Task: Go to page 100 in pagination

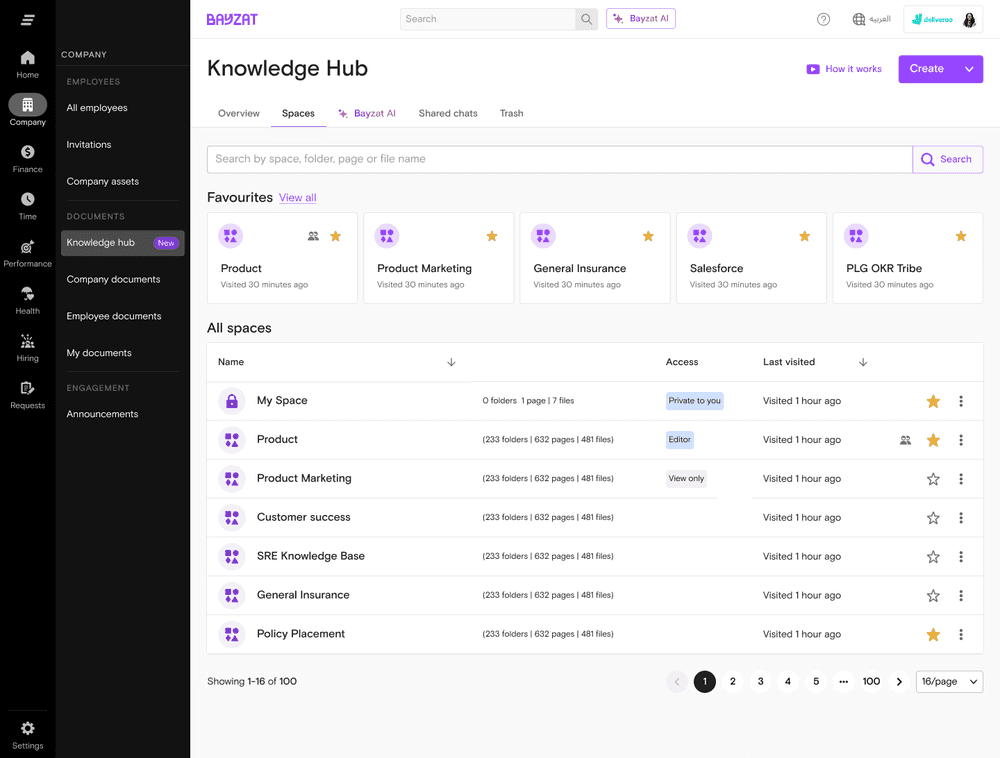Action: 871,681
